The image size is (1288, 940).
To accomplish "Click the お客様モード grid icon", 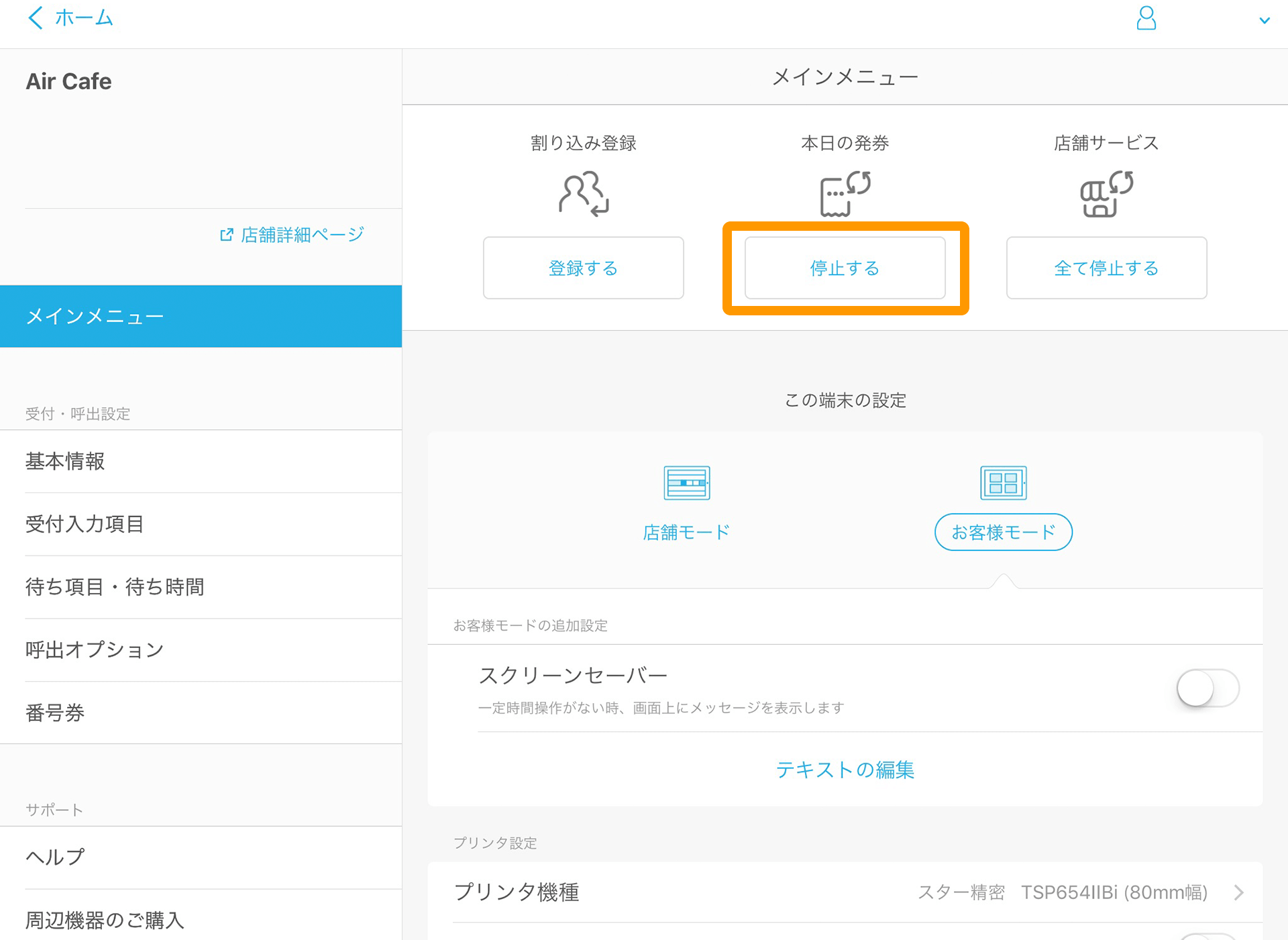I will click(1004, 482).
